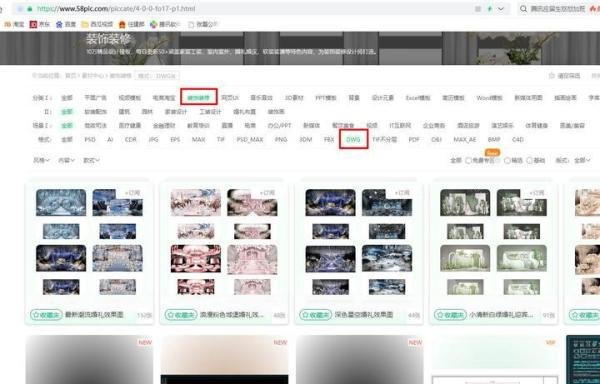Choose MAX_AE format filter
This screenshot has width=600, height=384.
click(x=465, y=140)
